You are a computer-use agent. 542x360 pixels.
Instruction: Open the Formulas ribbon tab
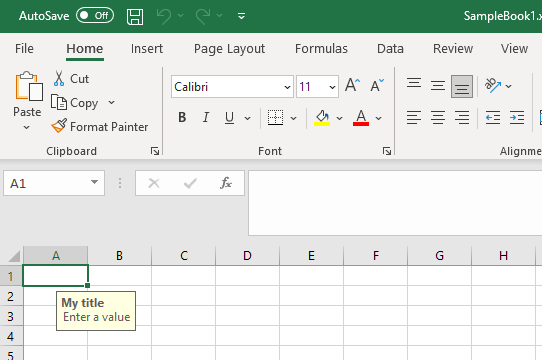pos(321,49)
